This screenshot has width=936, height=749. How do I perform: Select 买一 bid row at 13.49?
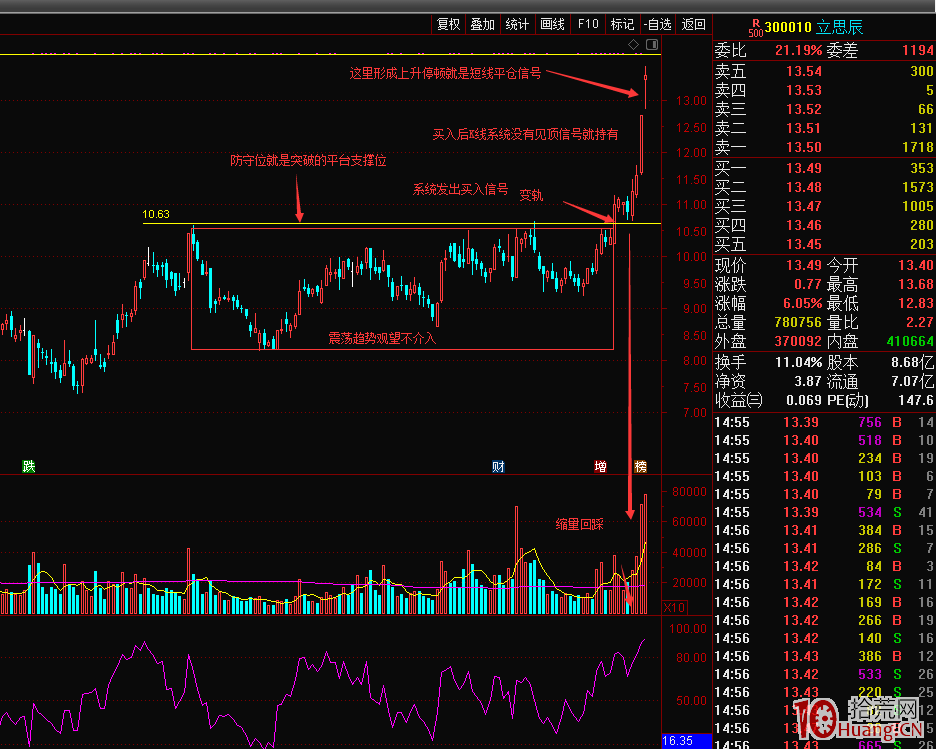pos(824,168)
